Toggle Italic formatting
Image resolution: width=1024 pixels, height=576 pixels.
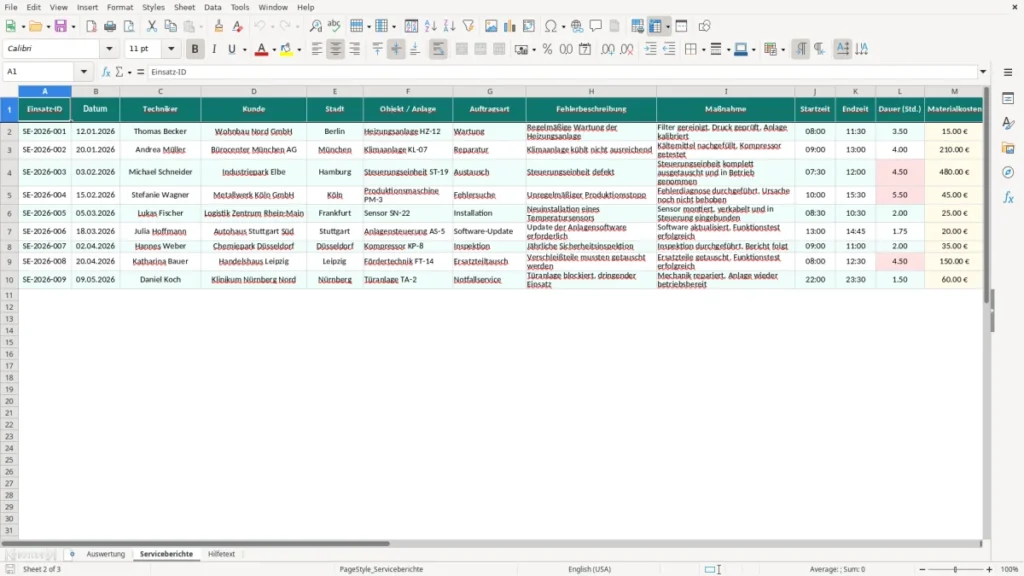coord(214,49)
